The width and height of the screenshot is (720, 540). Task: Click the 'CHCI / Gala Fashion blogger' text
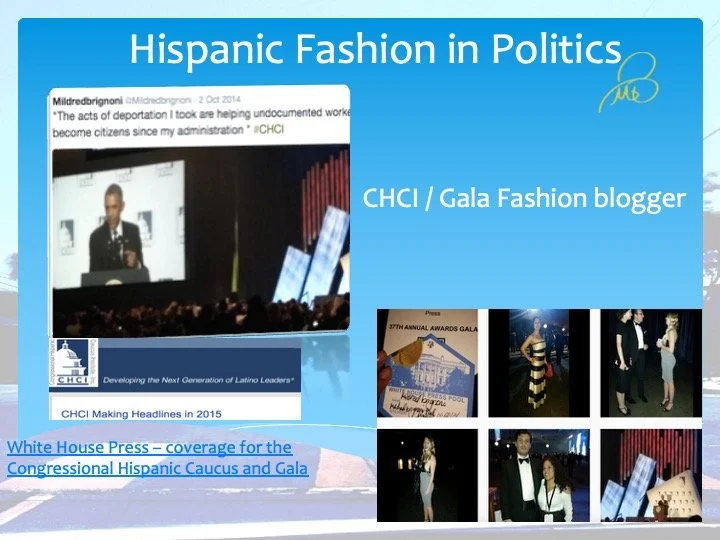(x=524, y=199)
